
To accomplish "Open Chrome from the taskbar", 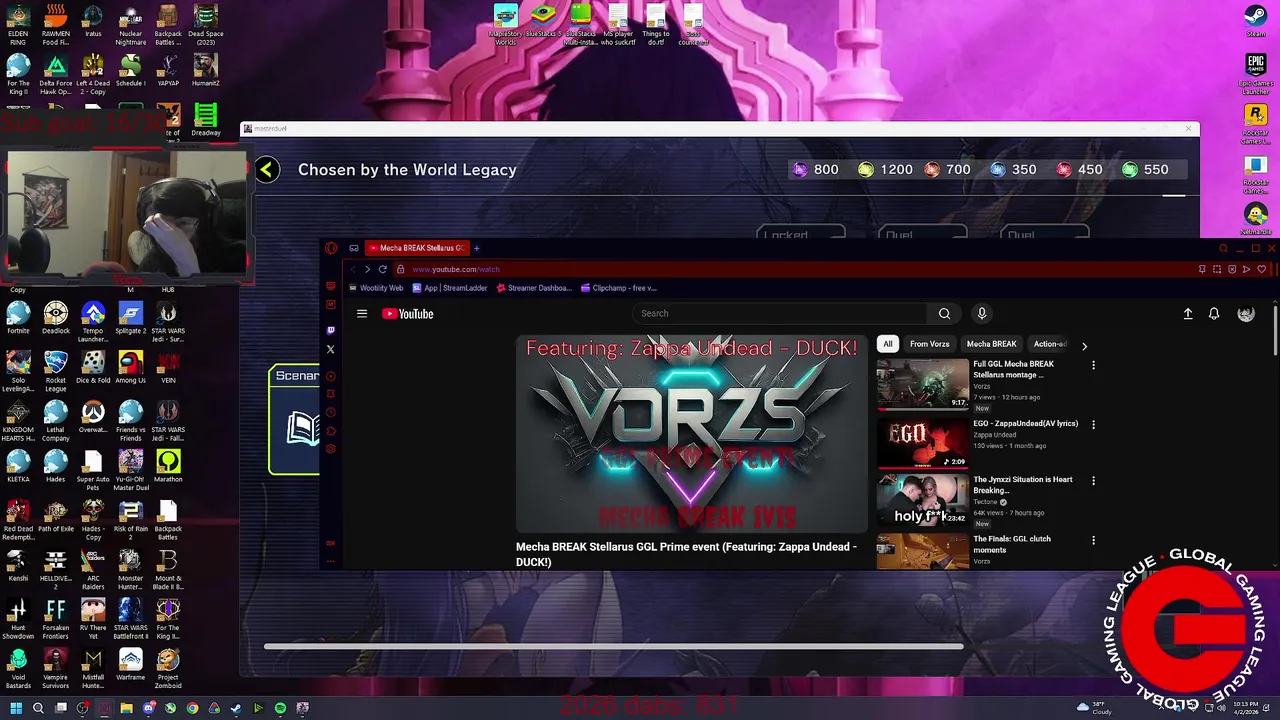I will pyautogui.click(x=192, y=708).
